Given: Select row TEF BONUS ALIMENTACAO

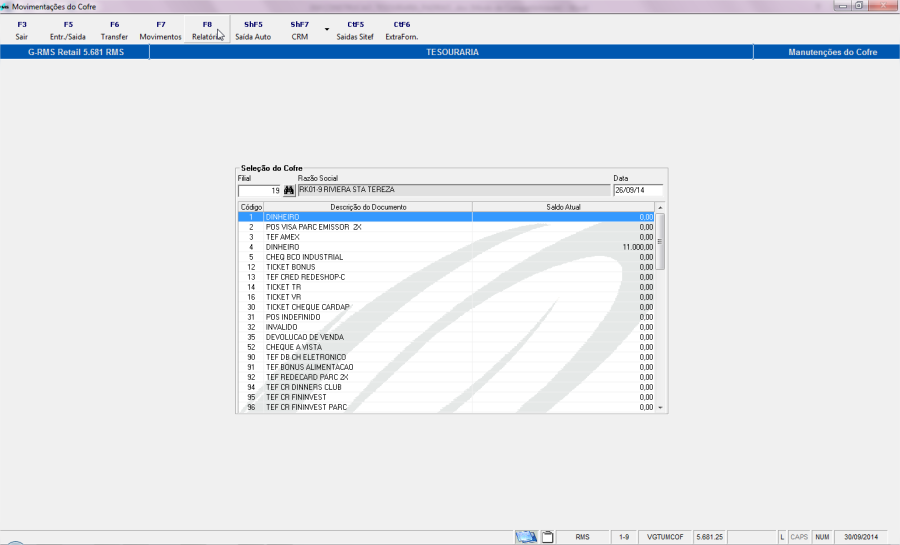Looking at the screenshot, I should click(x=446, y=367).
